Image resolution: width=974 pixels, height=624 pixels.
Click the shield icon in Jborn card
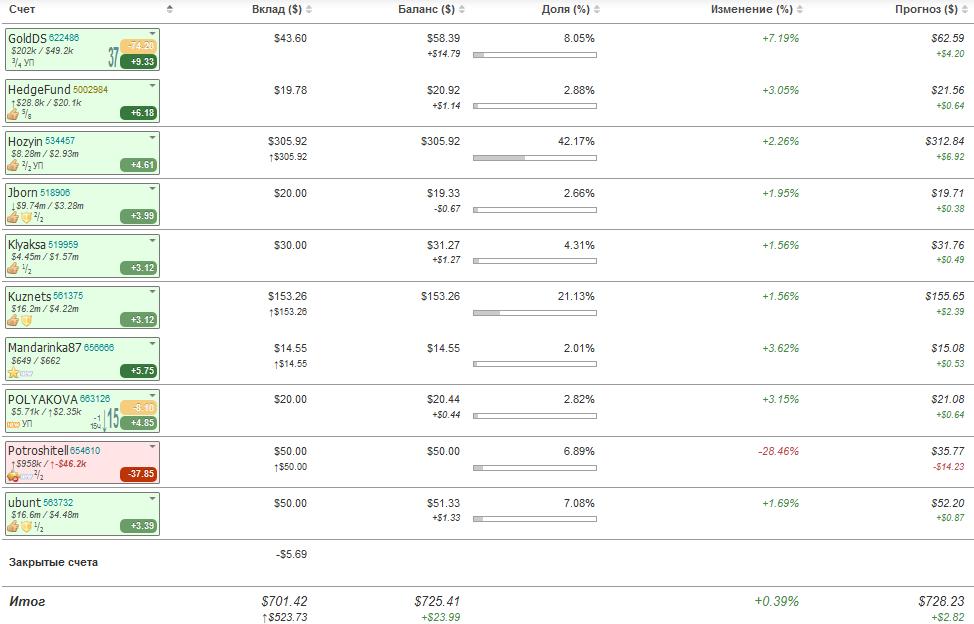26,217
